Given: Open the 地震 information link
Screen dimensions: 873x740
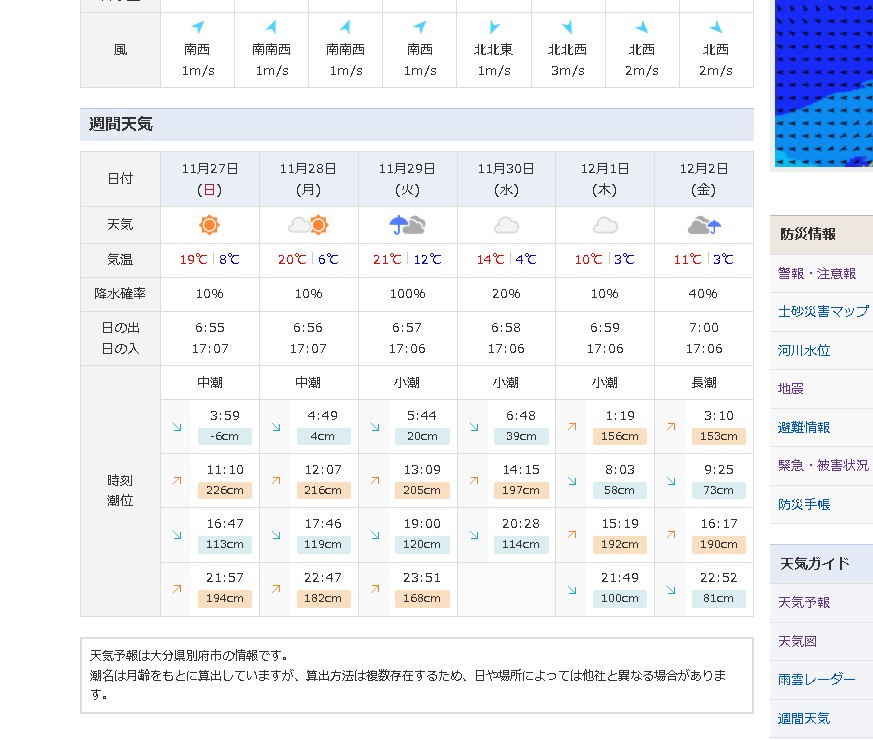Looking at the screenshot, I should pyautogui.click(x=791, y=388).
